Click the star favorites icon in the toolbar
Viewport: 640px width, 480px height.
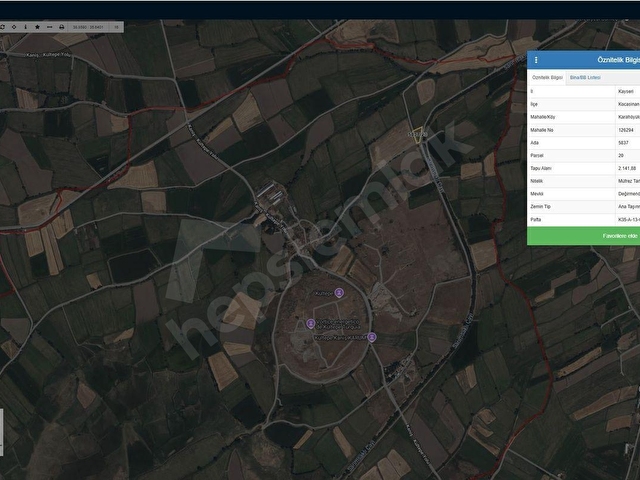tap(38, 27)
